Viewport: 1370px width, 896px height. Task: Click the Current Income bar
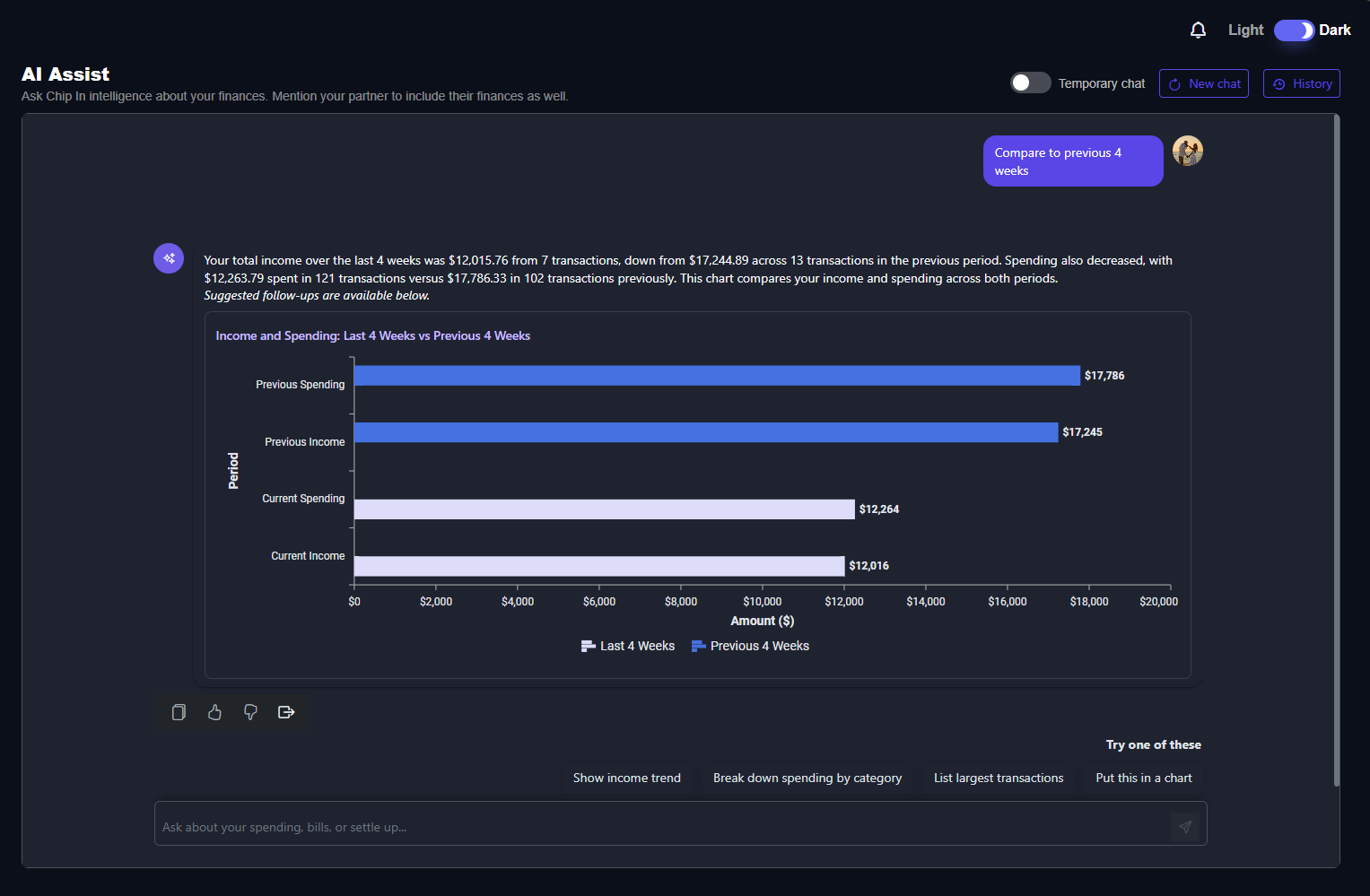coord(599,566)
